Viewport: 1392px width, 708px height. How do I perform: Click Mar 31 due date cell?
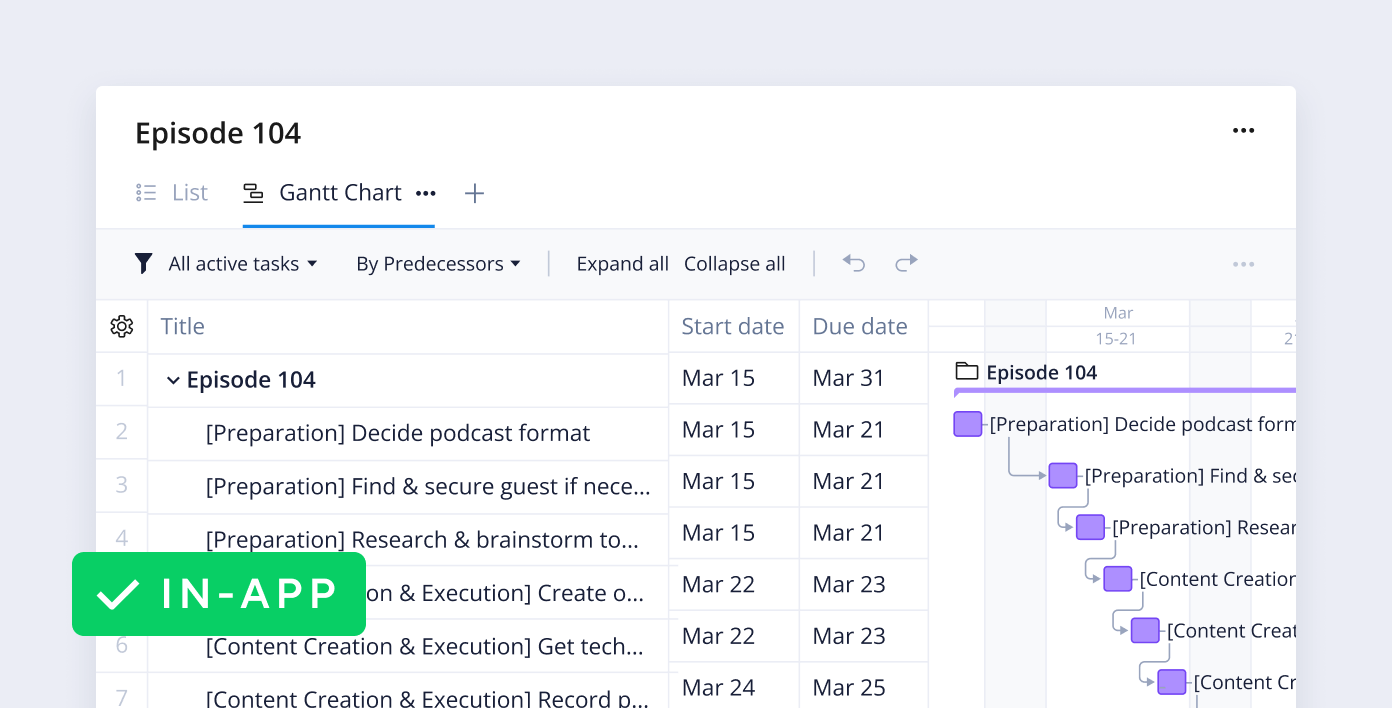tap(848, 378)
